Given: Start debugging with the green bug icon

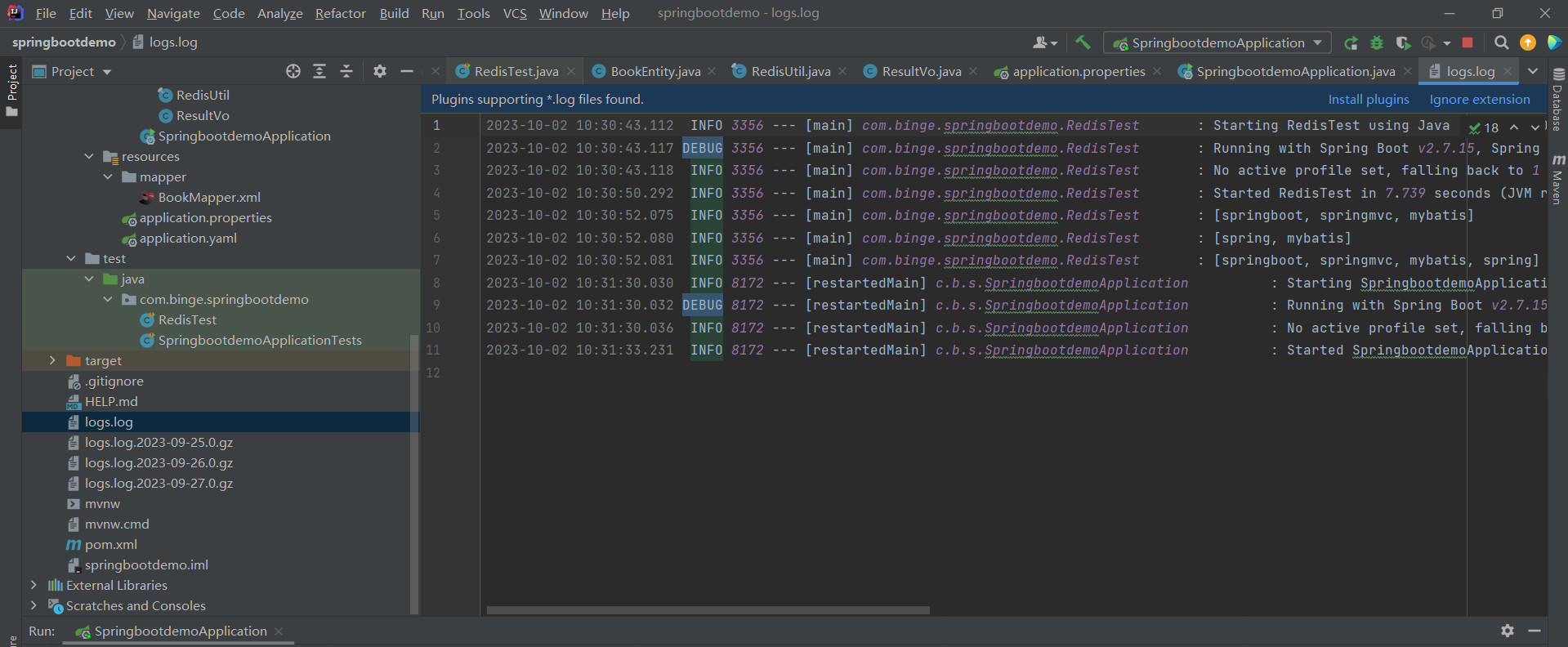Looking at the screenshot, I should pos(1377,42).
